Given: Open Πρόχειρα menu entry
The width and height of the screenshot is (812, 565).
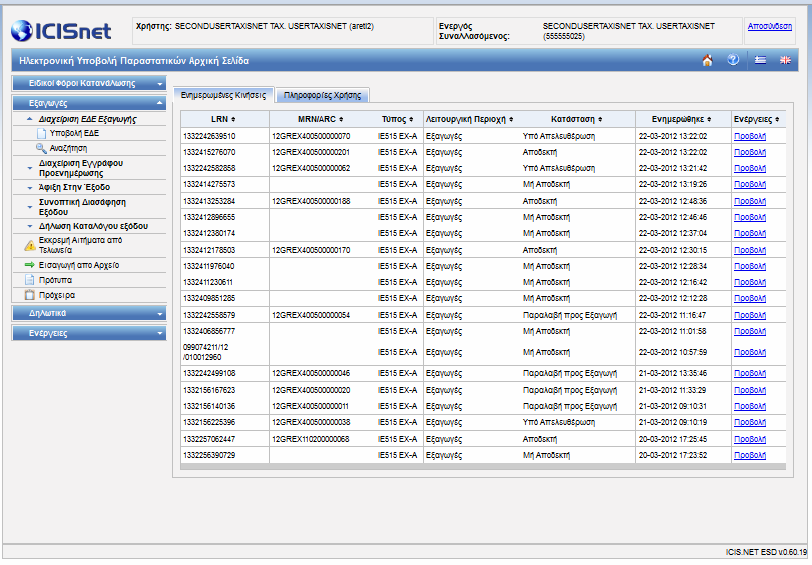Looking at the screenshot, I should (57, 295).
